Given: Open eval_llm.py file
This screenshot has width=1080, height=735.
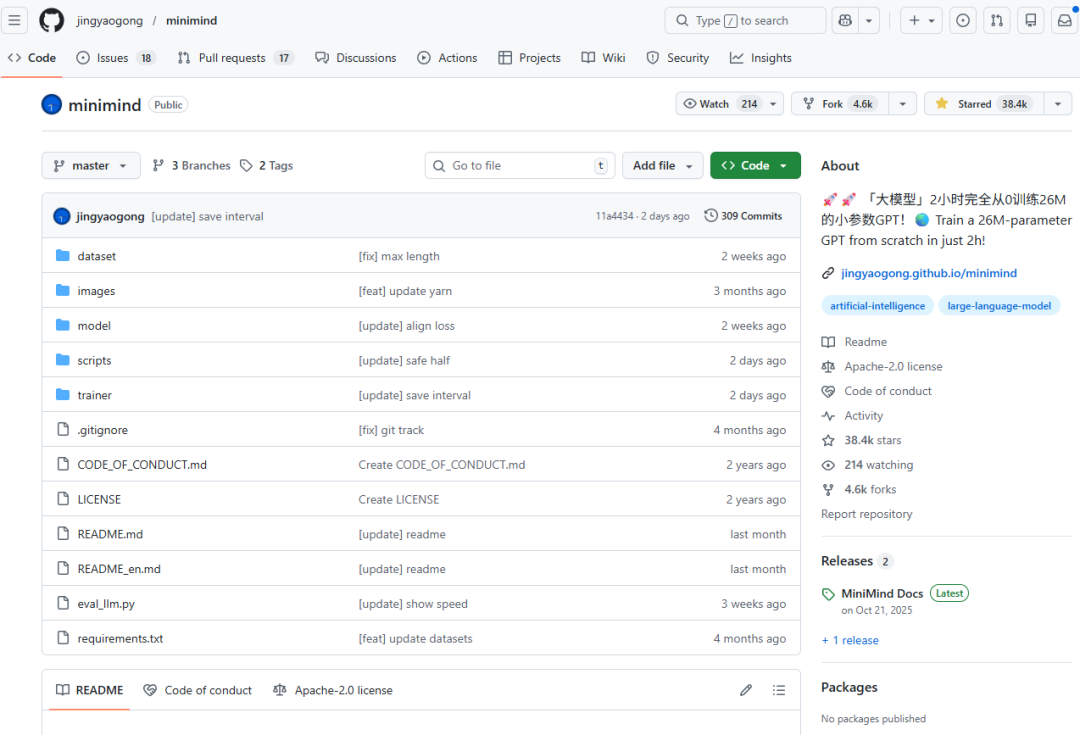Looking at the screenshot, I should pos(106,604).
